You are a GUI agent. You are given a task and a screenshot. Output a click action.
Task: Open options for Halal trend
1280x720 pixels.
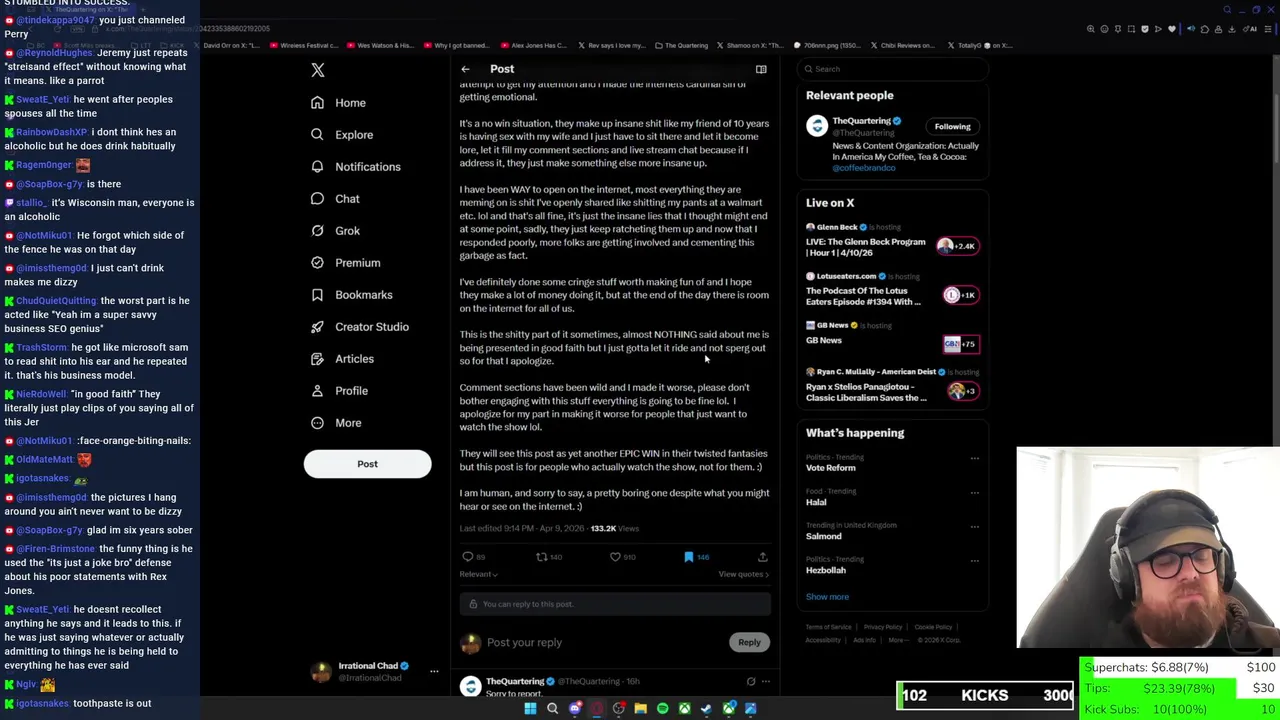tap(974, 493)
